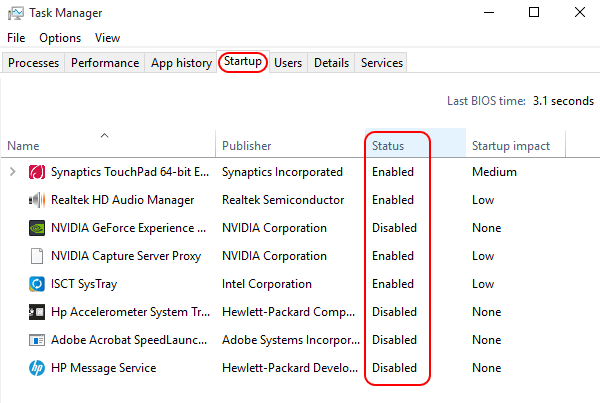Click the NVIDIA GeForce Experience green icon
The width and height of the screenshot is (600, 403).
click(37, 228)
